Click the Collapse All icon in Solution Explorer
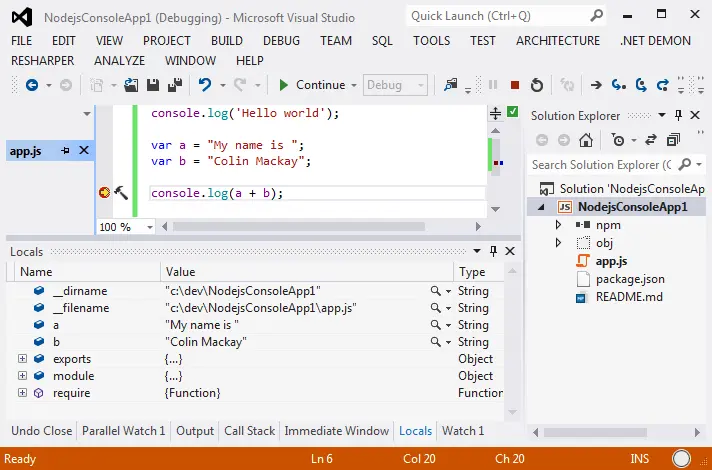 point(673,140)
